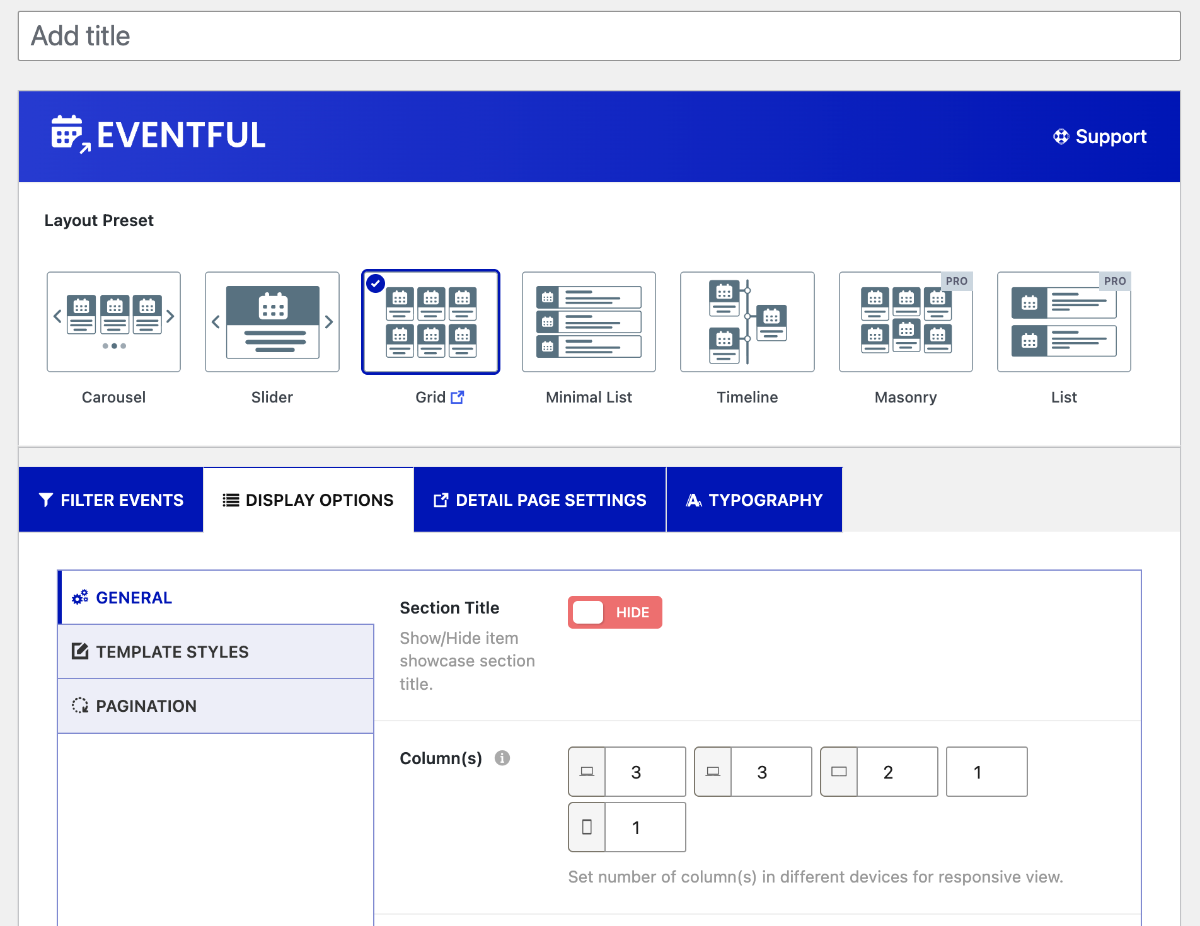Click the Timeline label text
The image size is (1200, 926).
[747, 397]
